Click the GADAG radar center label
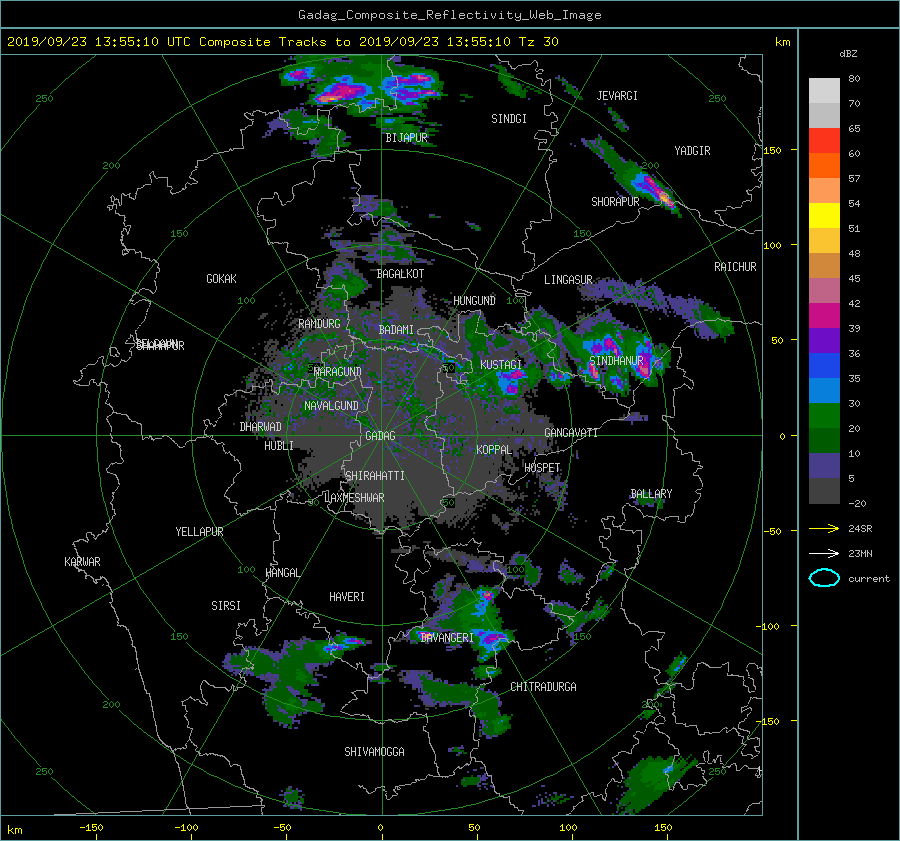This screenshot has height=841, width=900. click(380, 436)
